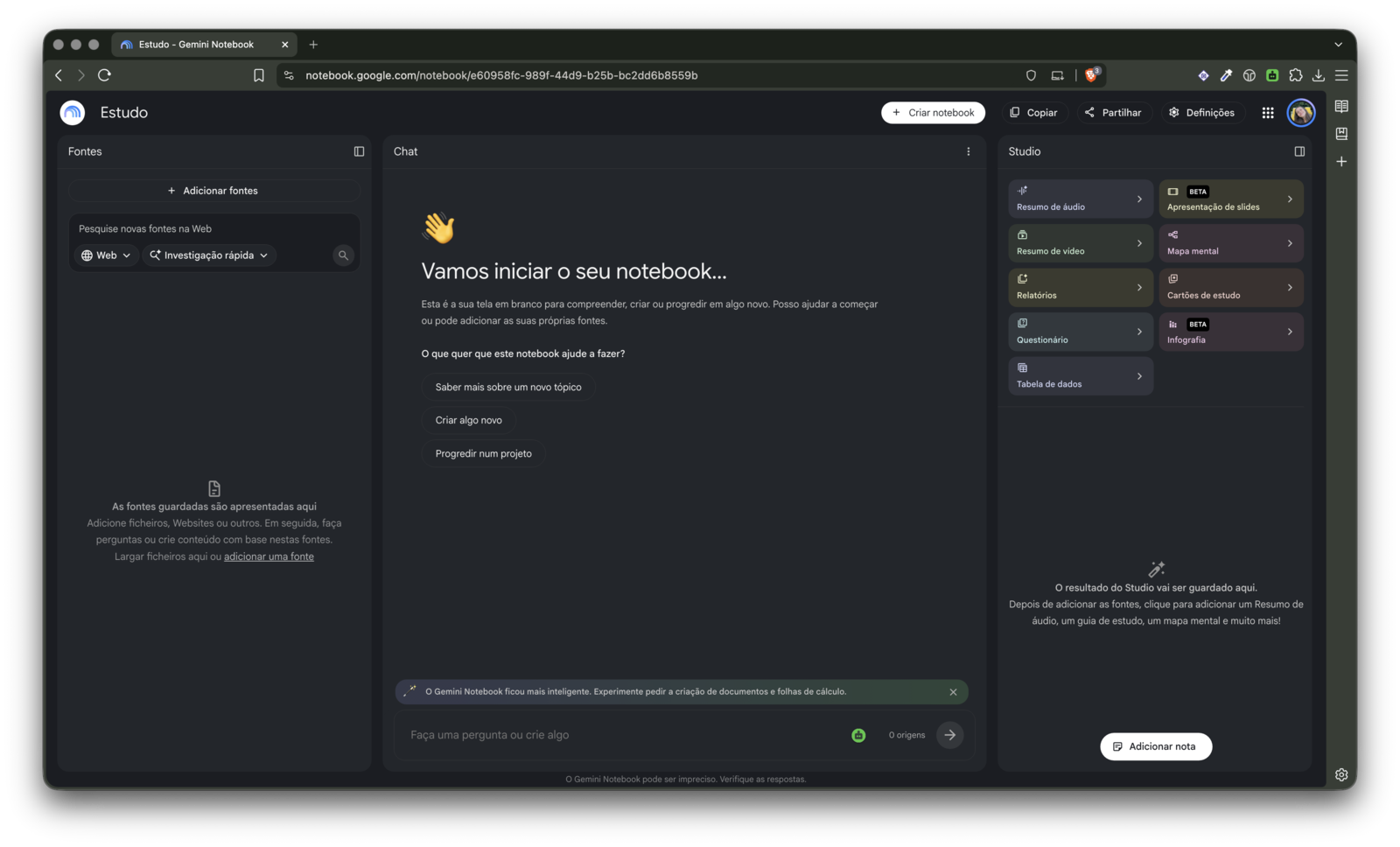This screenshot has height=847, width=1400.
Task: Open the Partilhar sharing button
Action: pos(1113,113)
